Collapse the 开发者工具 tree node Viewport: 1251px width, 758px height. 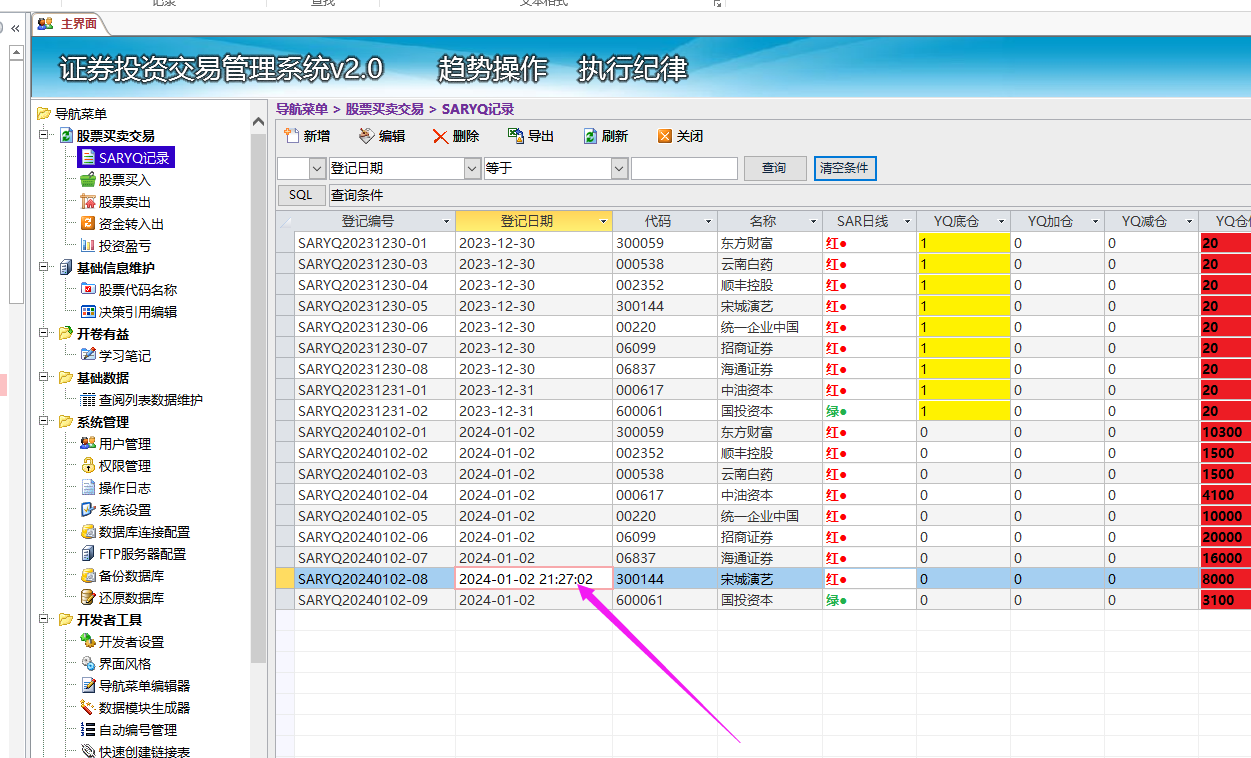[43, 619]
